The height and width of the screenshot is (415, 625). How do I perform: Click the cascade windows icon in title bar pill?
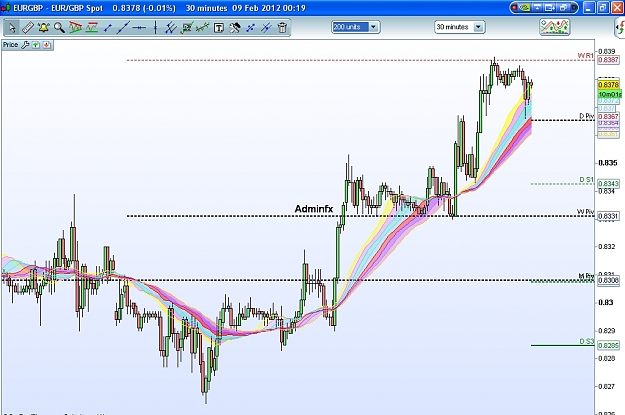pyautogui.click(x=564, y=8)
